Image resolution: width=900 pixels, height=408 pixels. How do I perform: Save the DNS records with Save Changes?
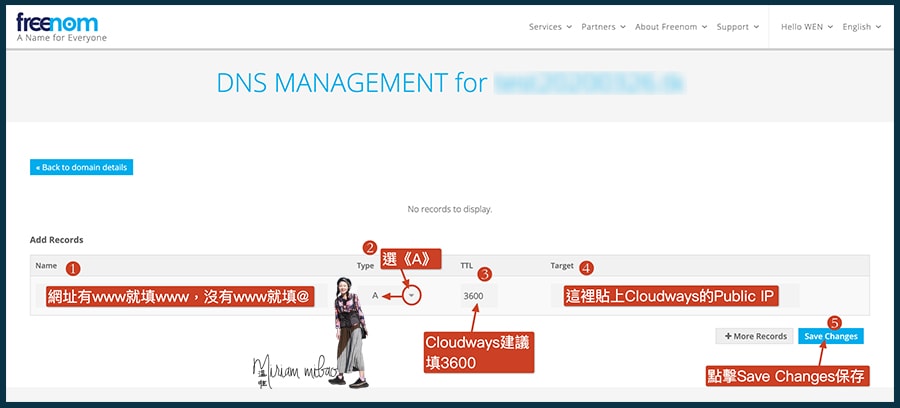831,336
